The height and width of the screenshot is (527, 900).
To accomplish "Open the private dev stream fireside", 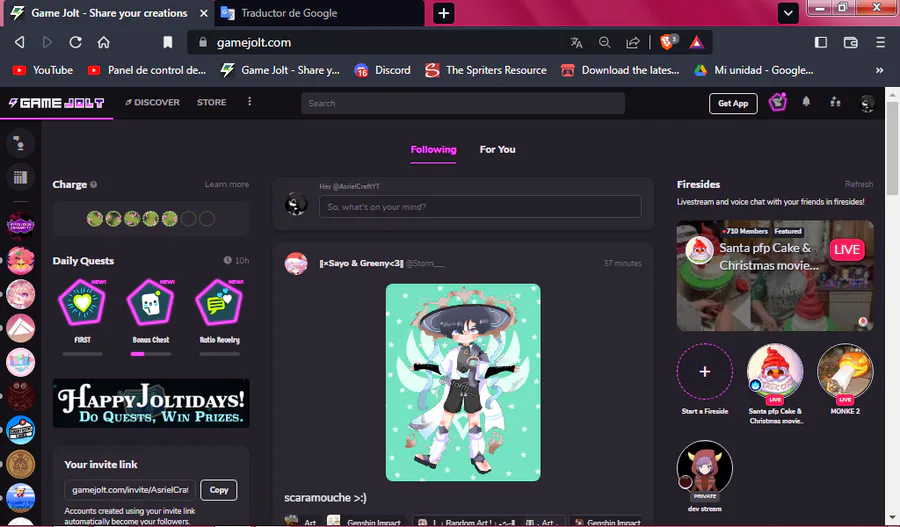I will pos(705,468).
